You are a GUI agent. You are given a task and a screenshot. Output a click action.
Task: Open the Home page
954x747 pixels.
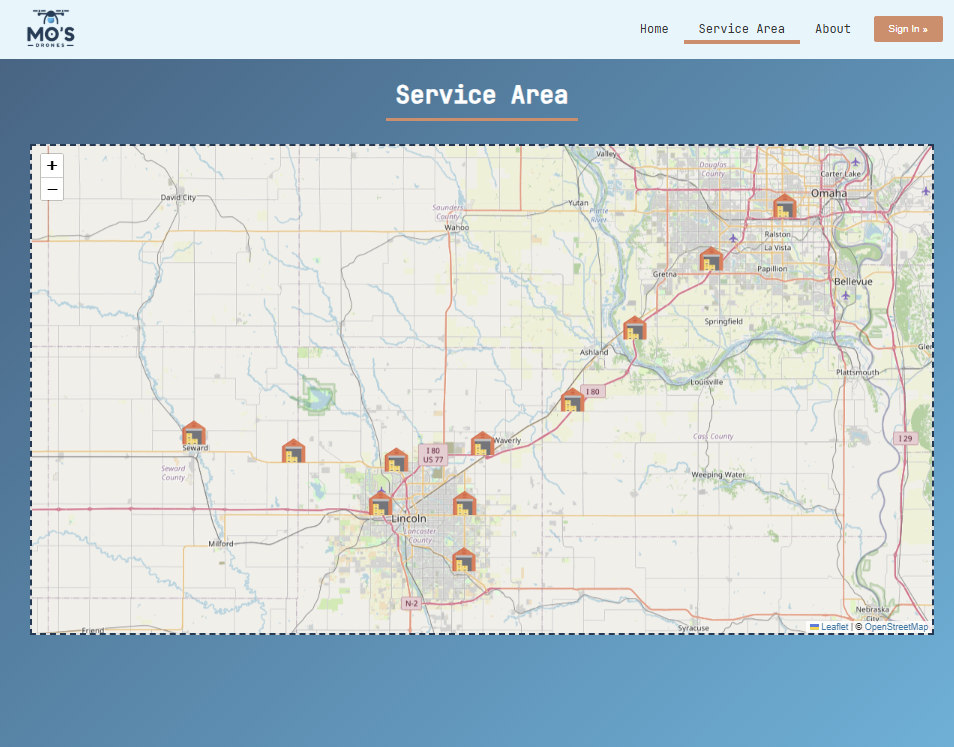[x=654, y=29]
